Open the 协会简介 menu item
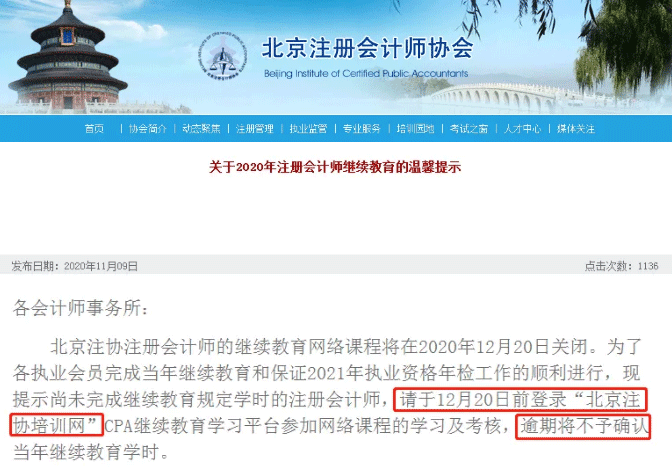Viewport: 672px width, 470px height. (x=148, y=129)
